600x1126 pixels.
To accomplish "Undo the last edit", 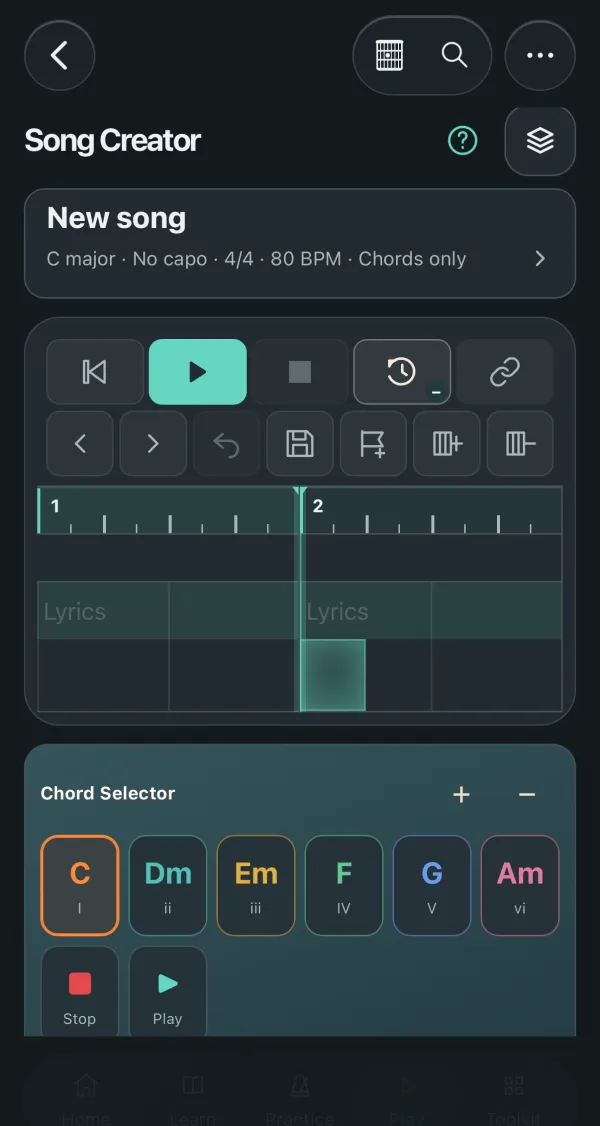I will (226, 444).
